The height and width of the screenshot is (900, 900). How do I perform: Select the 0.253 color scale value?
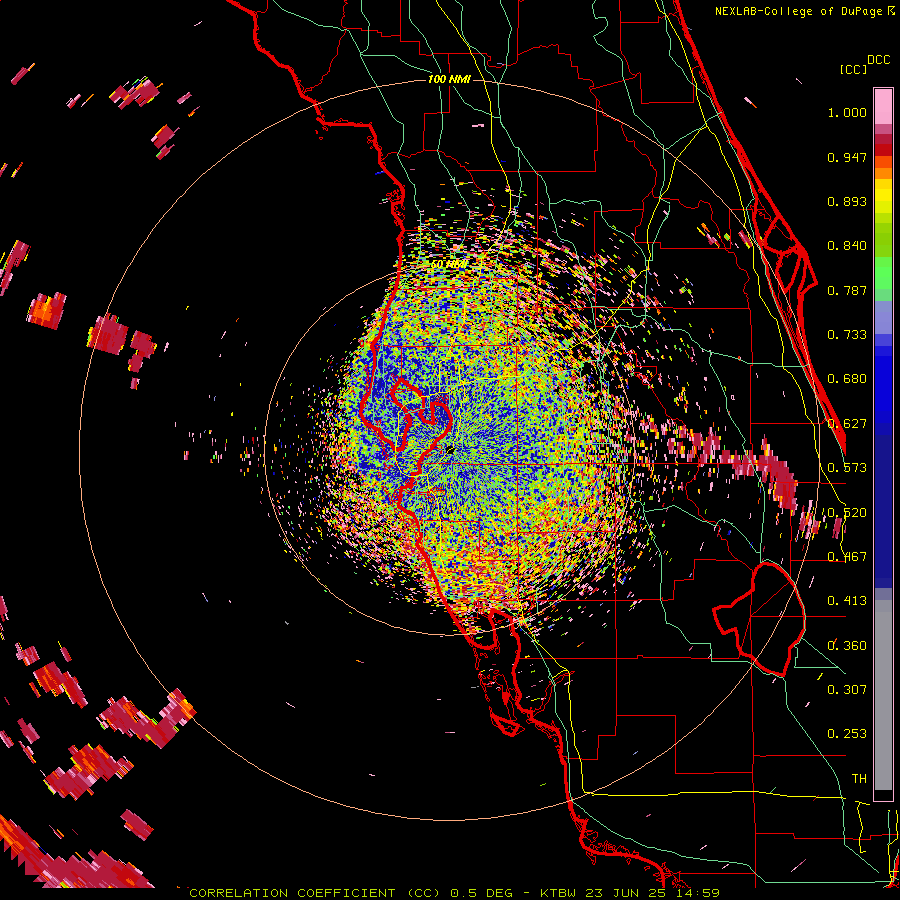[847, 734]
